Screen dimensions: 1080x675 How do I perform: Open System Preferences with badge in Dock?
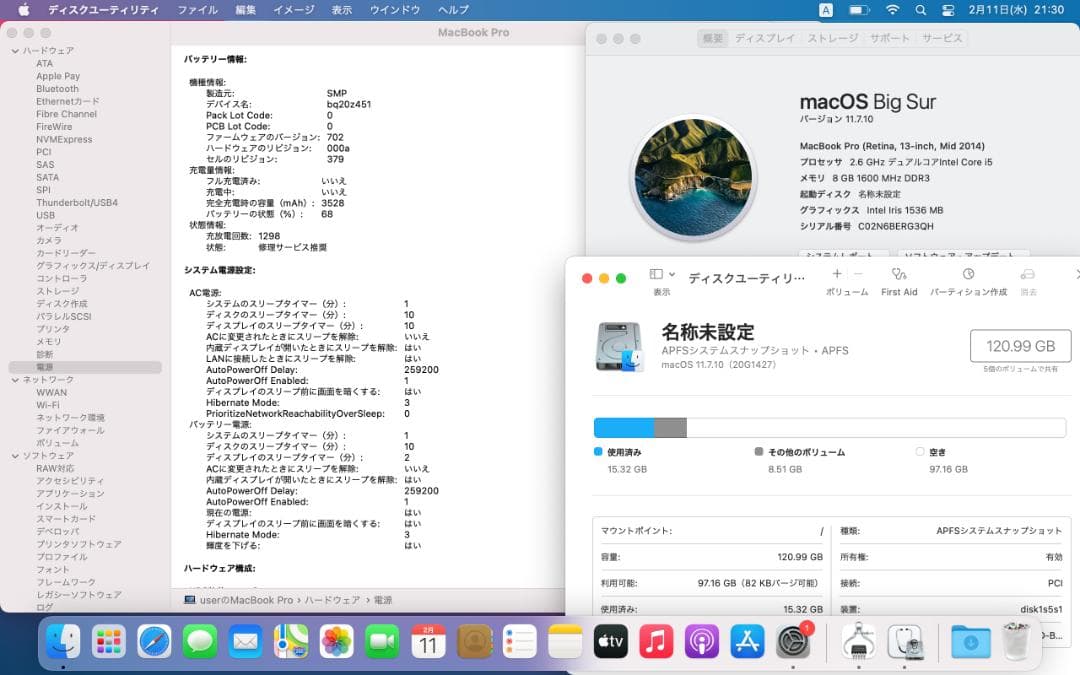793,641
